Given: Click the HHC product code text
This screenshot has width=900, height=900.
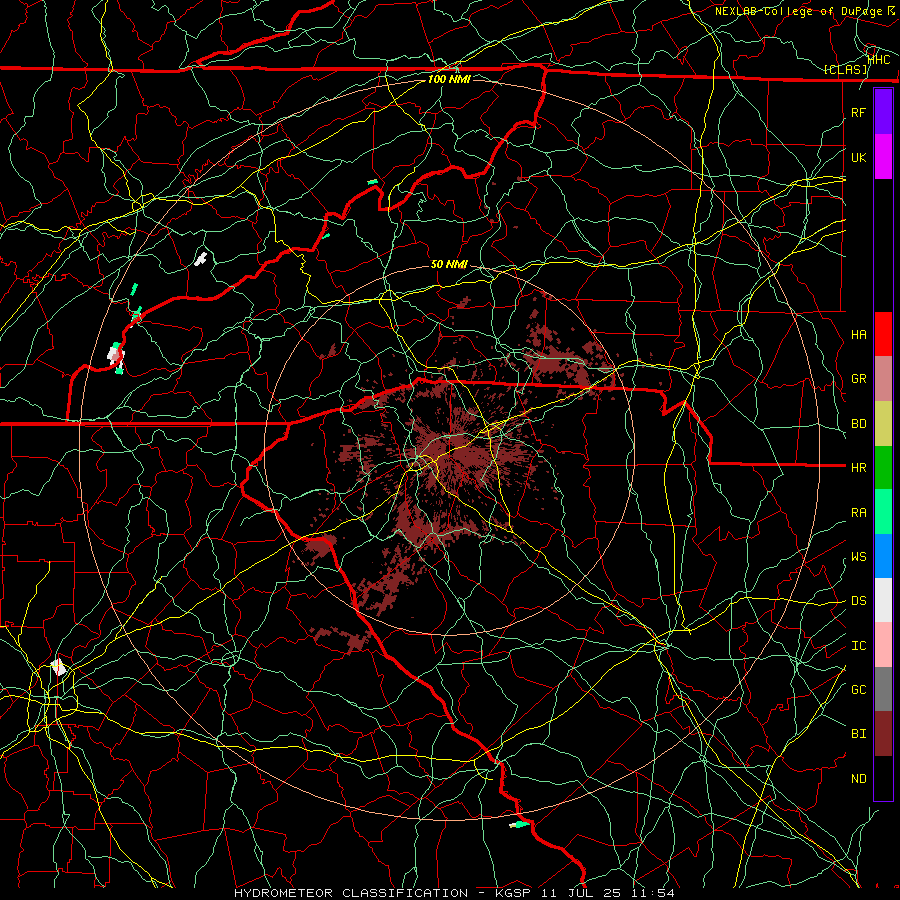Looking at the screenshot, I should [x=879, y=60].
